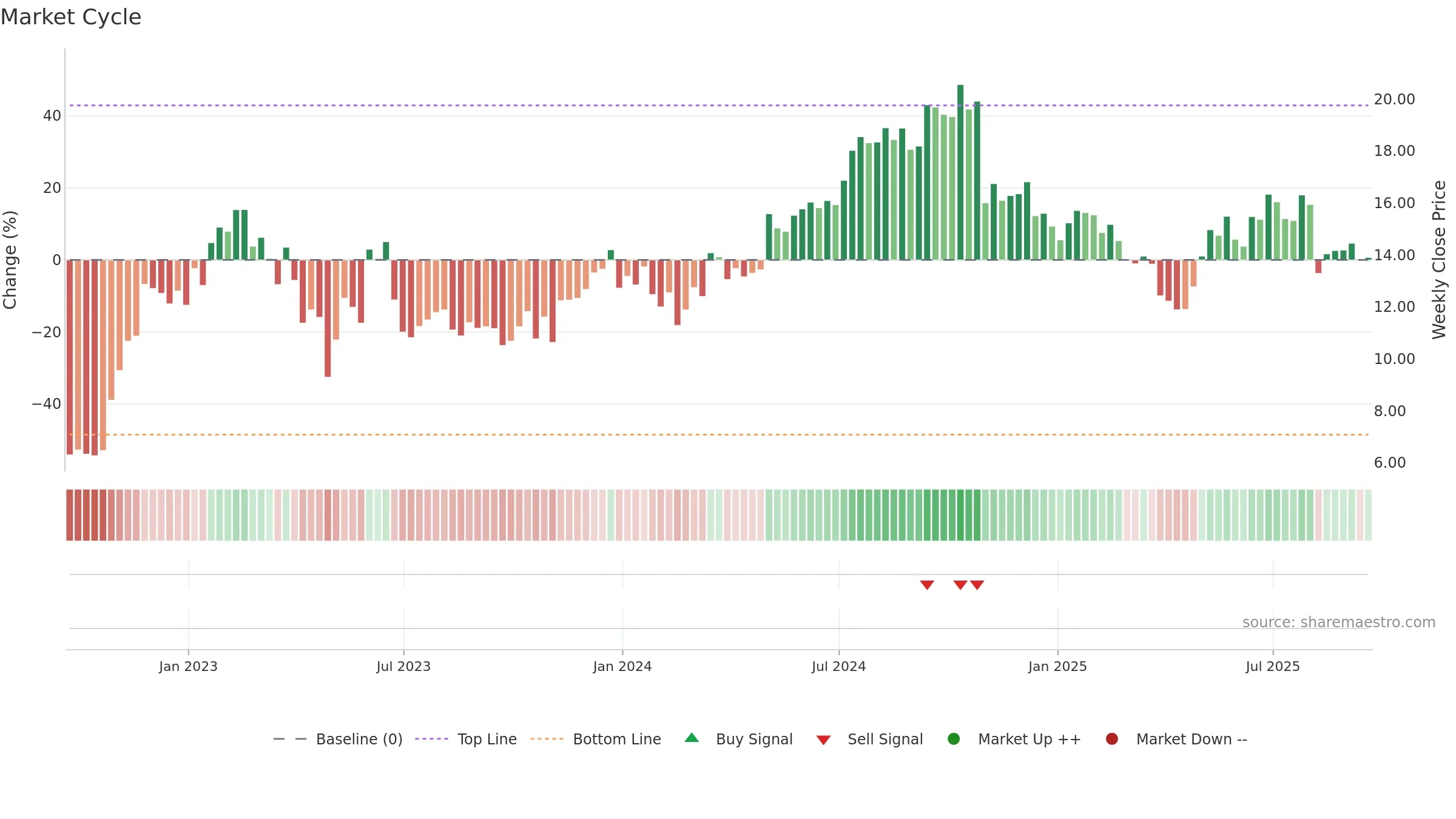The height and width of the screenshot is (819, 1456).
Task: Click the purple dotted Top Line sample
Action: pos(431,739)
